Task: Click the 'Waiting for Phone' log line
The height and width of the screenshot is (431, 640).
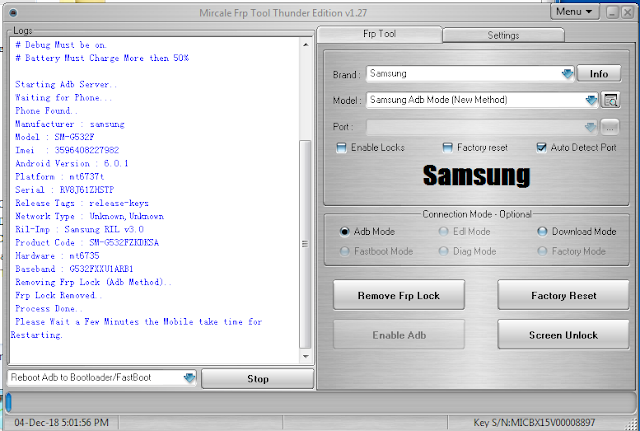Action: pos(63,98)
